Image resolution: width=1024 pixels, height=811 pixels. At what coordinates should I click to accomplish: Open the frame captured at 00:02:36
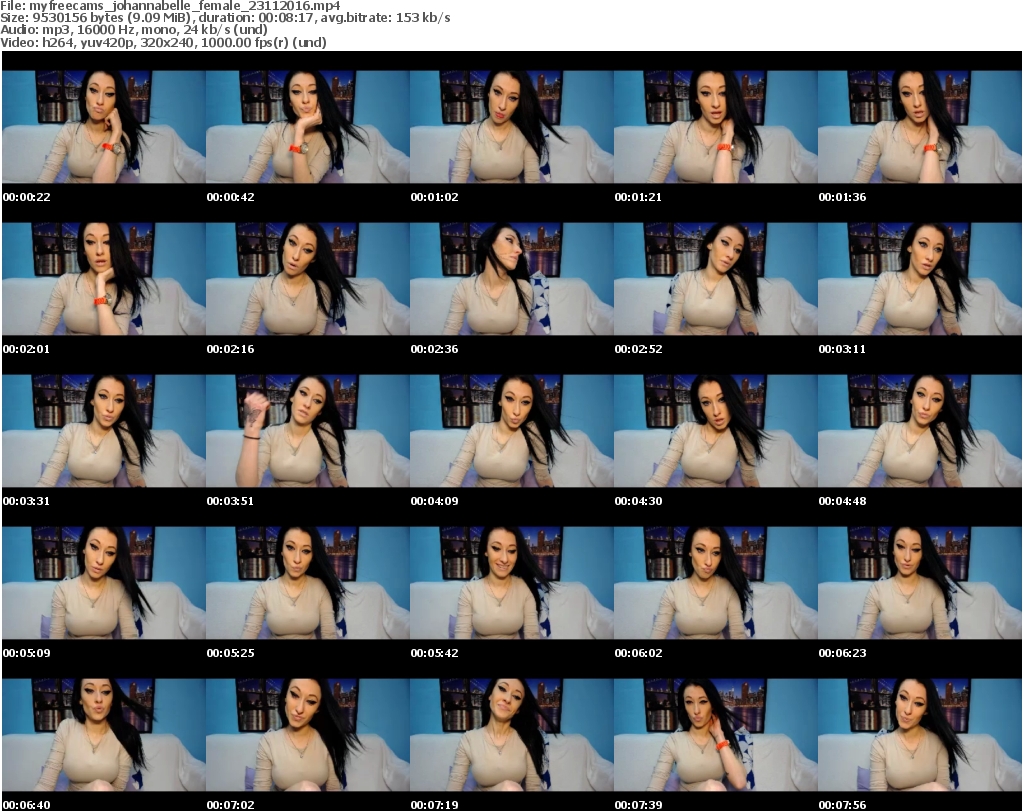tap(511, 279)
